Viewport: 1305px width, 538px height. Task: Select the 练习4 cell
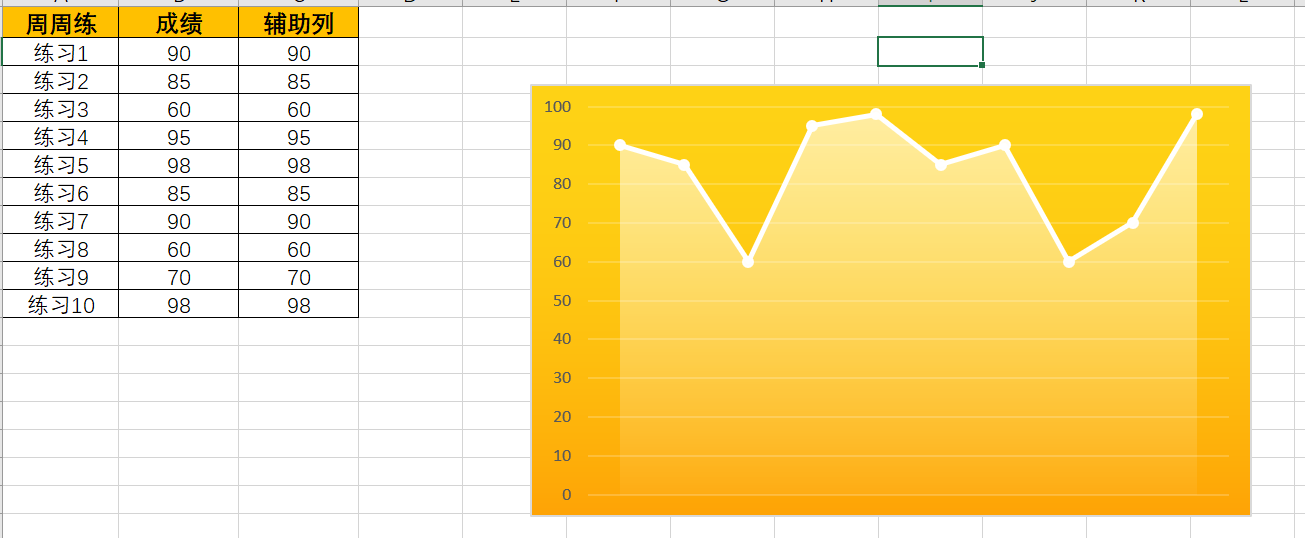[60, 136]
